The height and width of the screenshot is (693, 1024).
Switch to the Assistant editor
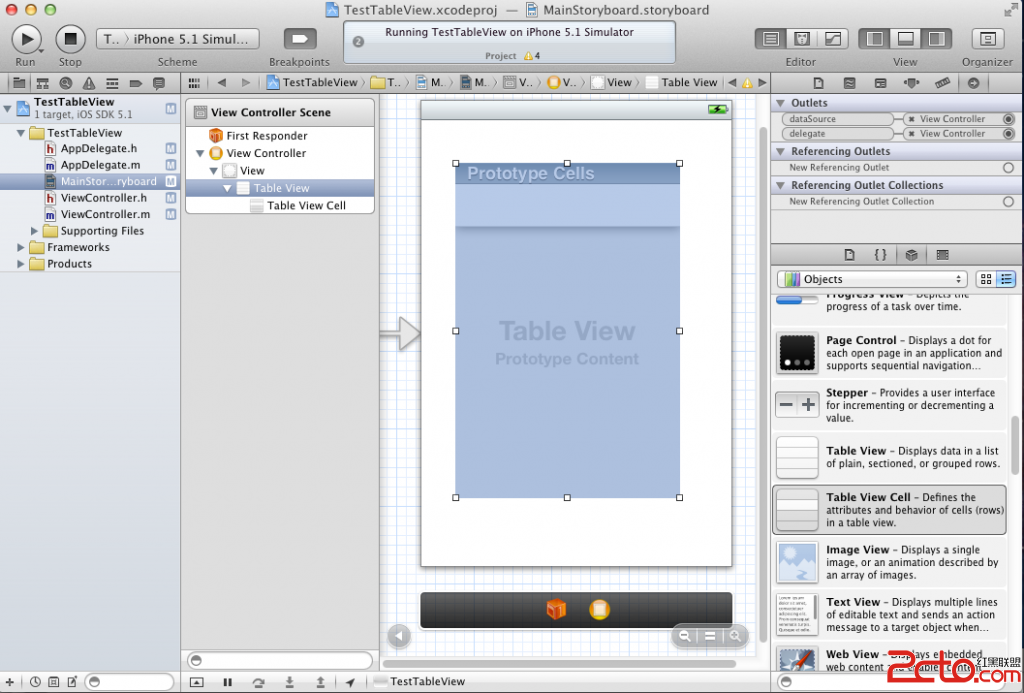coord(801,39)
